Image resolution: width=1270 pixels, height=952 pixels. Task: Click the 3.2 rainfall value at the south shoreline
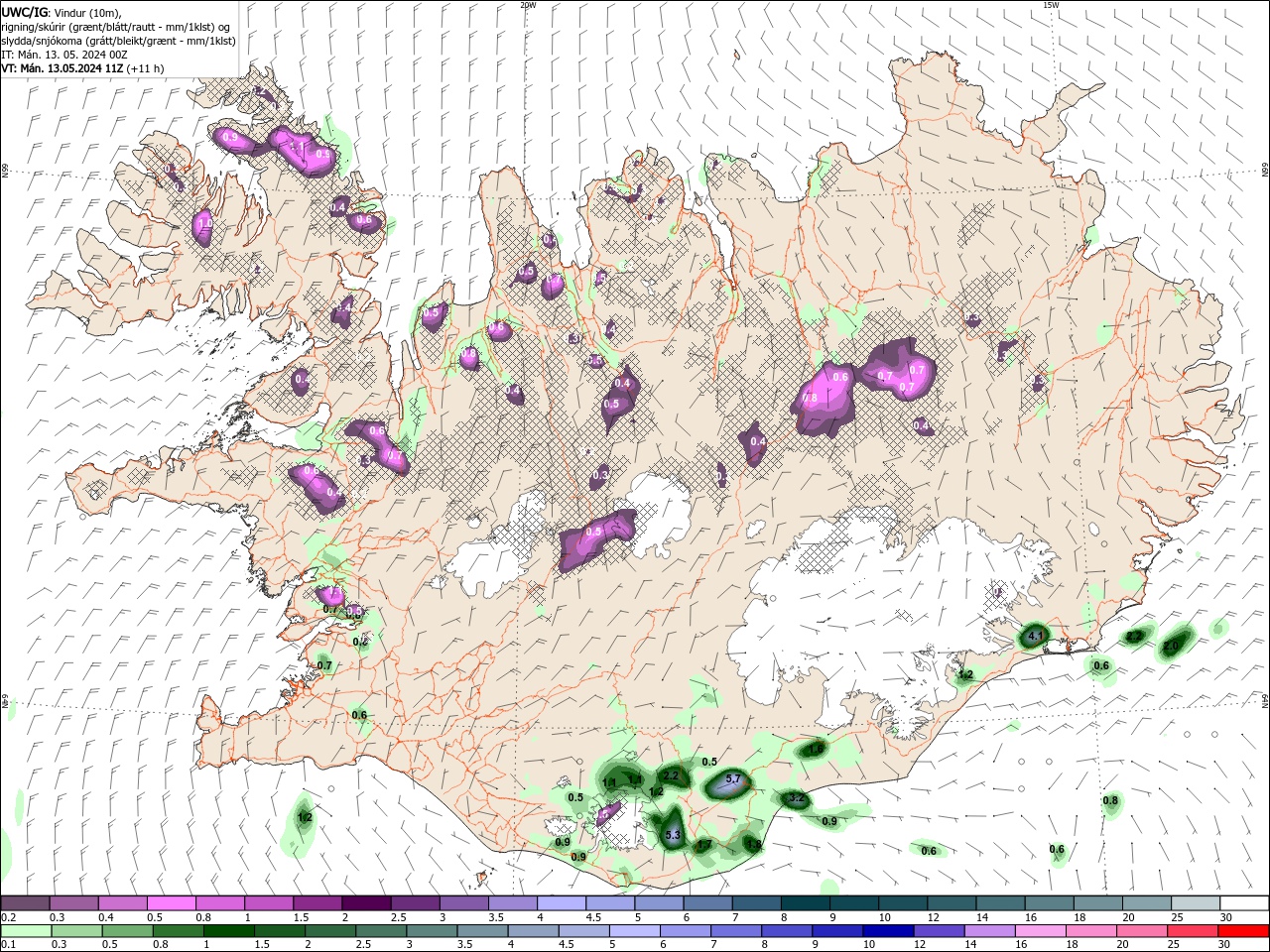click(x=796, y=797)
